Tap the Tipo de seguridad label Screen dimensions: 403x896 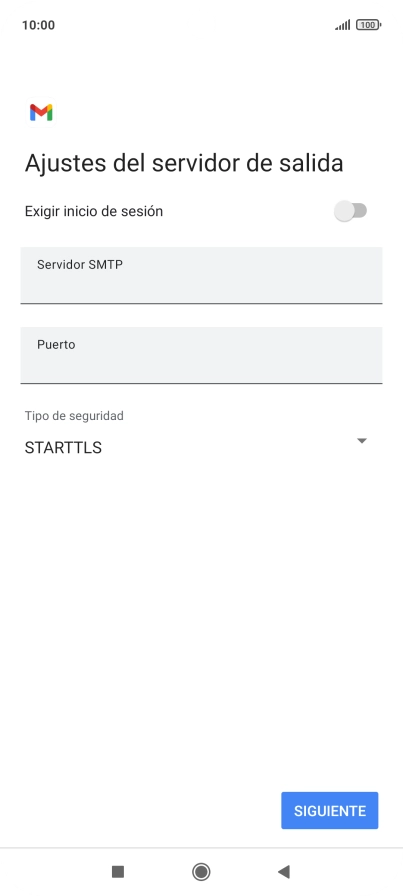pyautogui.click(x=74, y=416)
